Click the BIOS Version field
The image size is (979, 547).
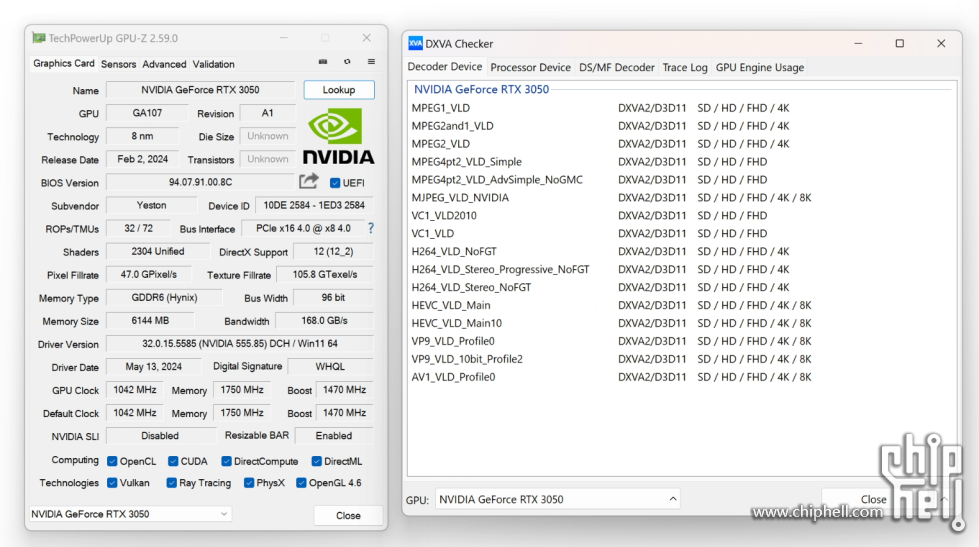click(x=200, y=182)
